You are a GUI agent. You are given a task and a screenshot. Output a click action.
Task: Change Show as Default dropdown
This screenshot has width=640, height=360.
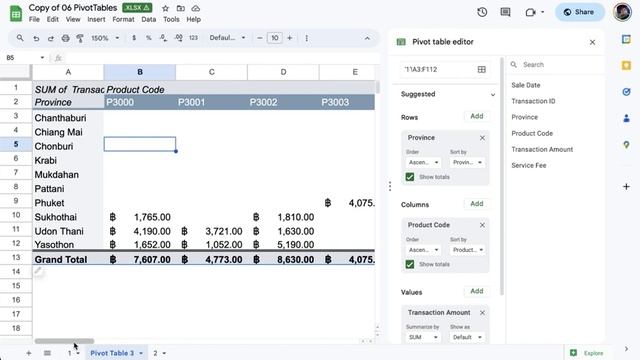click(x=467, y=337)
